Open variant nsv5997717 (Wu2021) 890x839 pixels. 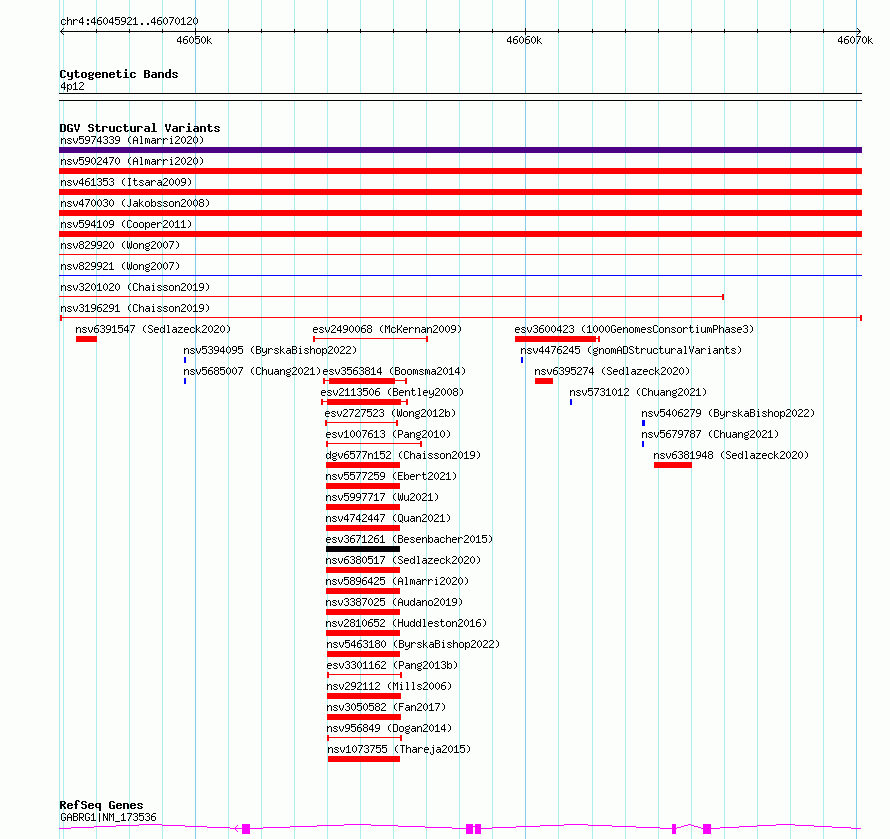382,497
